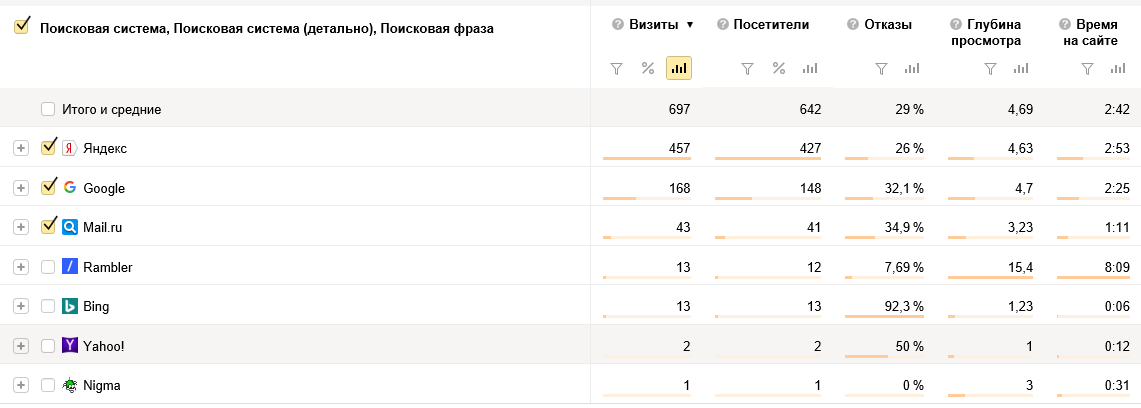
Task: Click the highlighted bar chart icon under Визиты
Action: [x=679, y=68]
